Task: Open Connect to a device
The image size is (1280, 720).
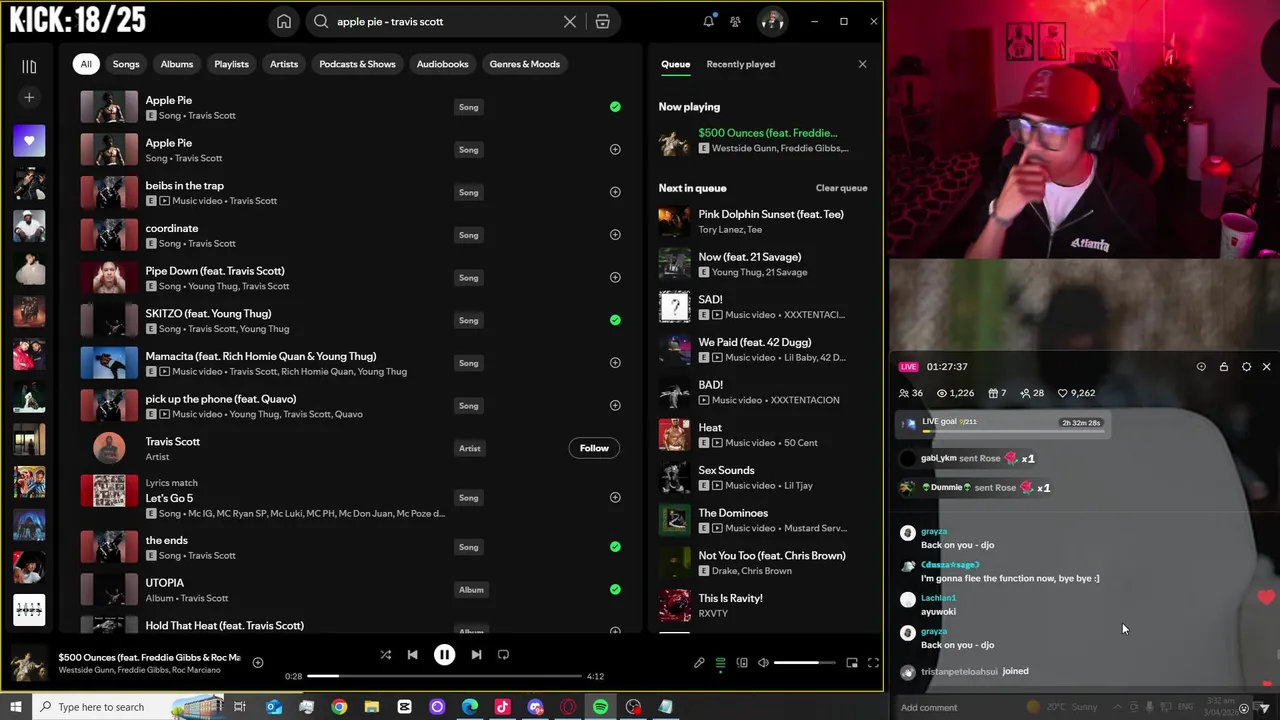Action: [742, 663]
